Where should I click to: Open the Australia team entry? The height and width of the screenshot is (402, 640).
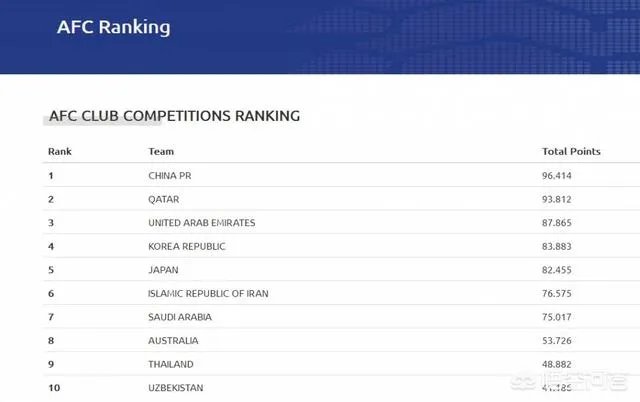click(172, 341)
